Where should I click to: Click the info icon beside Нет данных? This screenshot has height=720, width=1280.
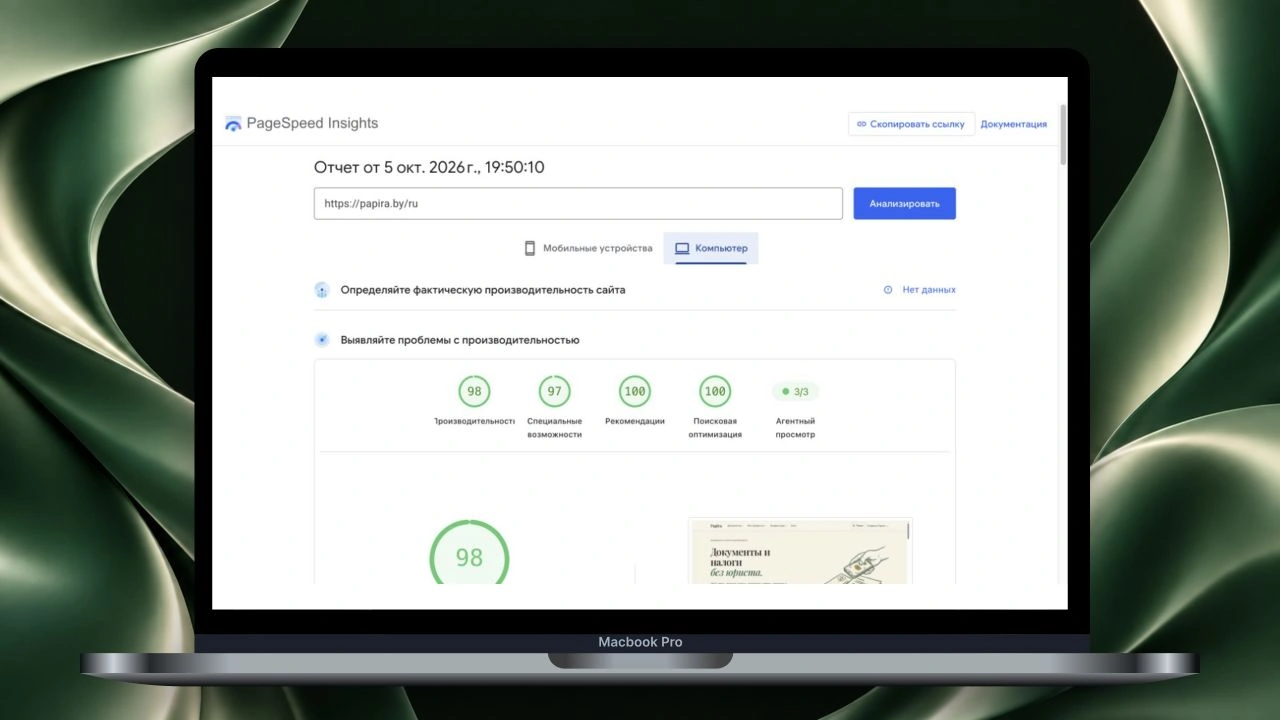coord(888,290)
